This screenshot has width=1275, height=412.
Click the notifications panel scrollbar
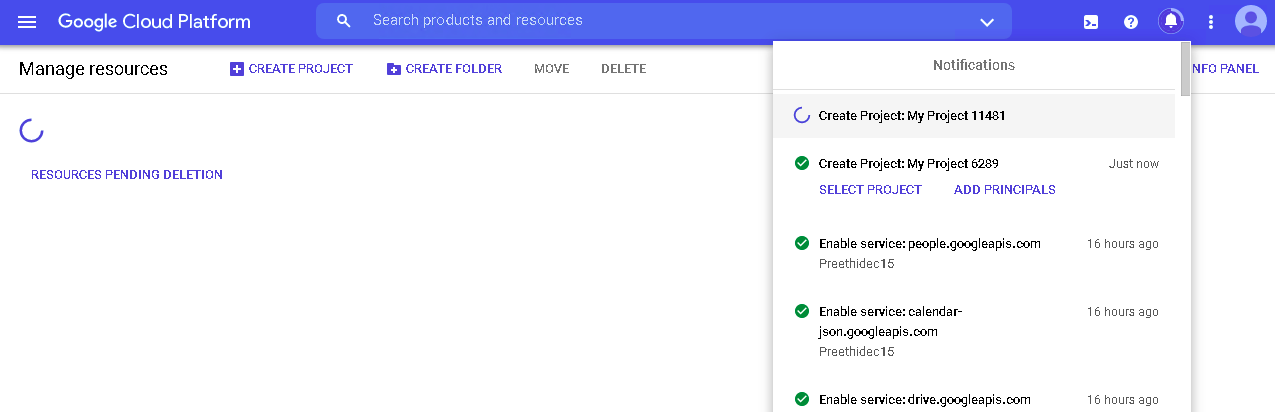[1185, 68]
